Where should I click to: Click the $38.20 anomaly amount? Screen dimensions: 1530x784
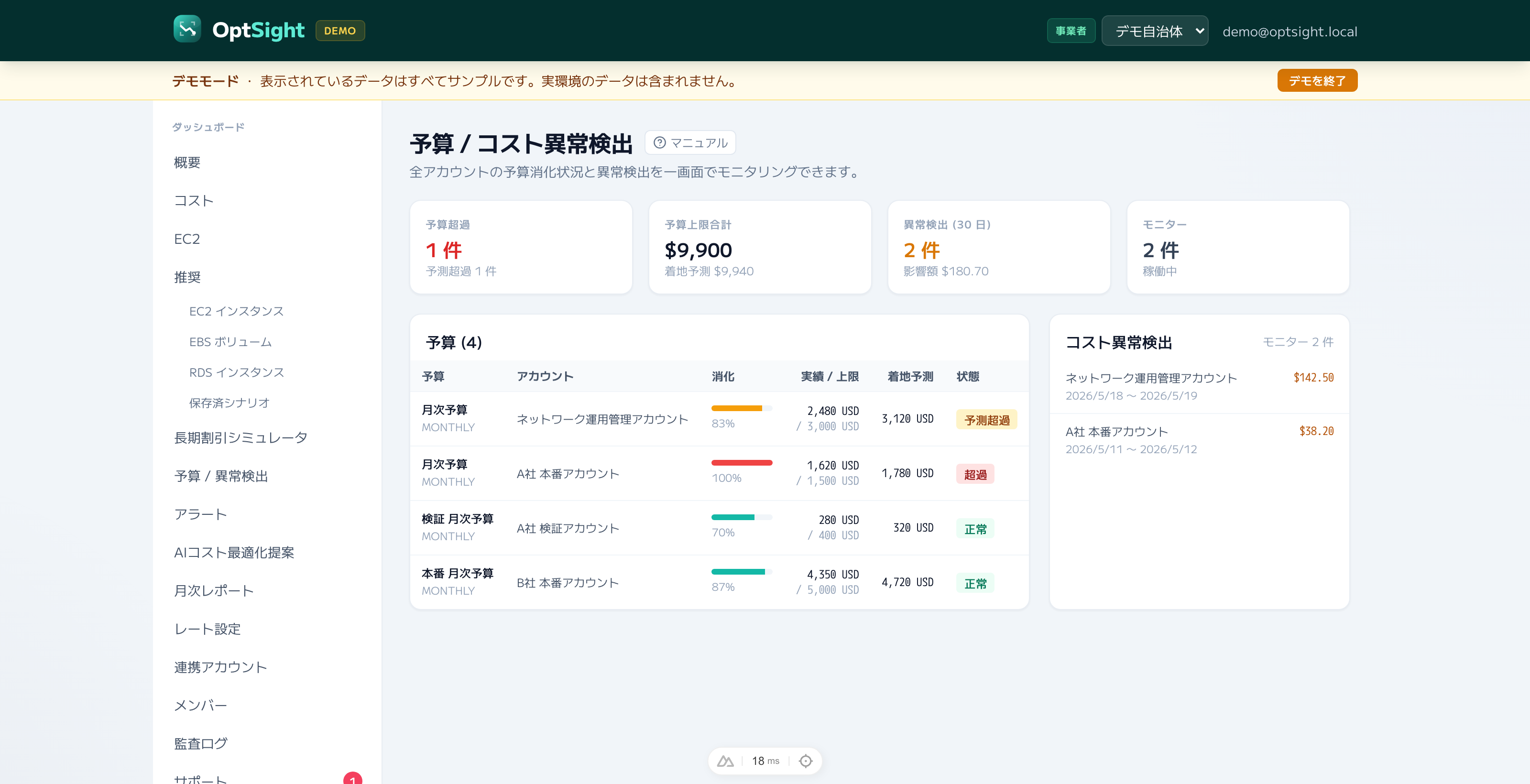click(1316, 431)
